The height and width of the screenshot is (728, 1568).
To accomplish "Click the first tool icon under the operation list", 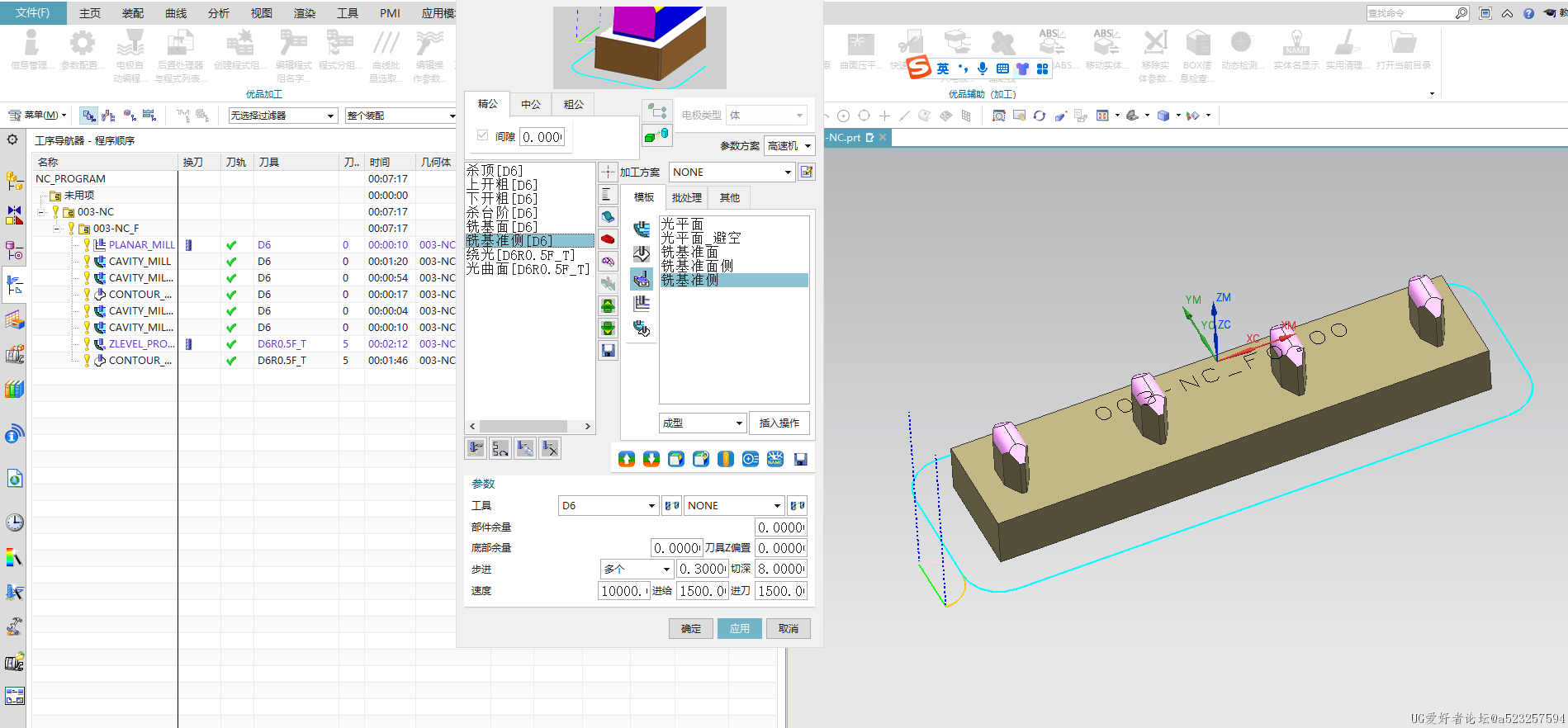I will click(x=476, y=448).
